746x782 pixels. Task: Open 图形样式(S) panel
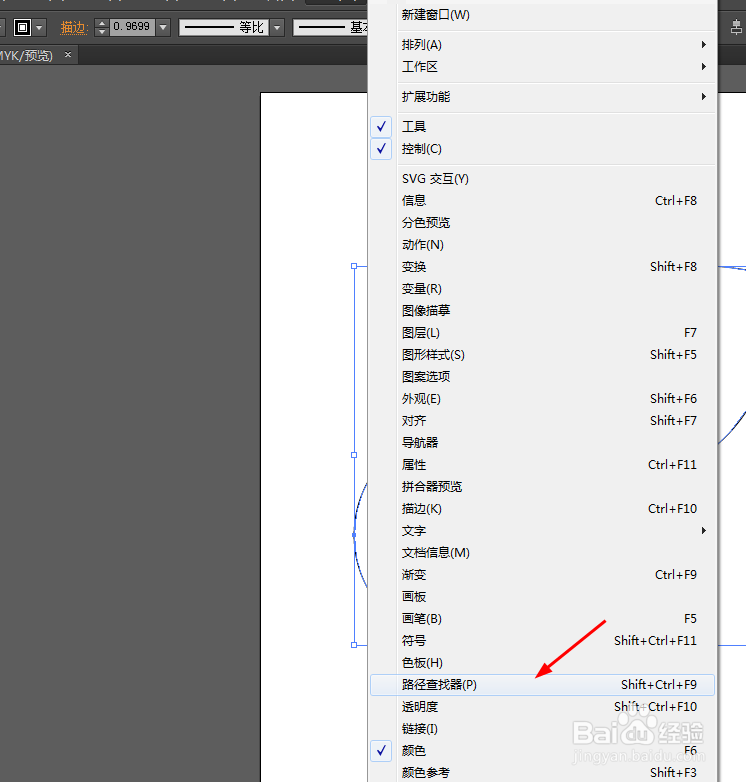click(x=543, y=355)
